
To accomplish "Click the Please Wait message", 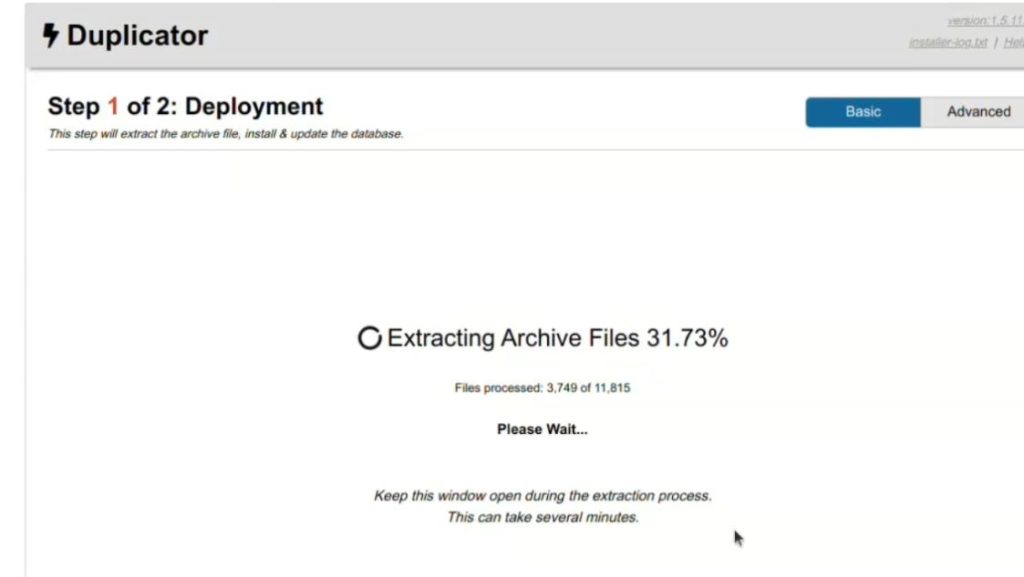I will [543, 429].
